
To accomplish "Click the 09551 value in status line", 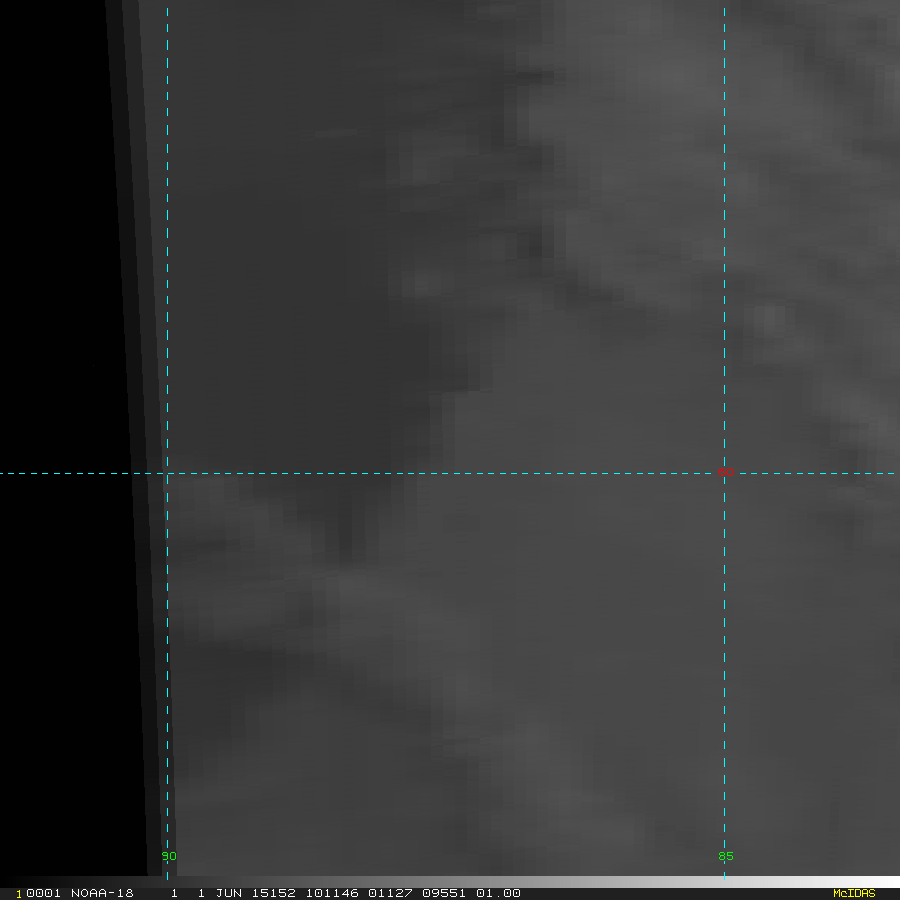I will [x=443, y=893].
